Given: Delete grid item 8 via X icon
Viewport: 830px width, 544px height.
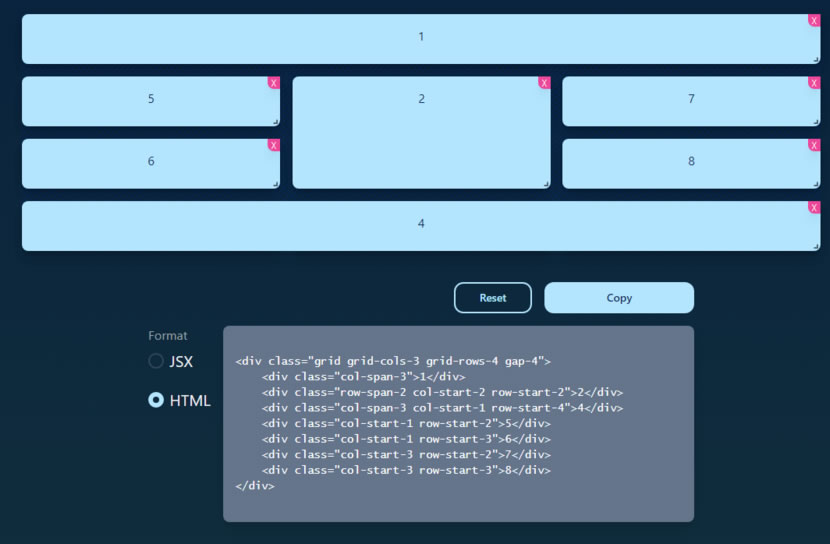Looking at the screenshot, I should pyautogui.click(x=814, y=145).
